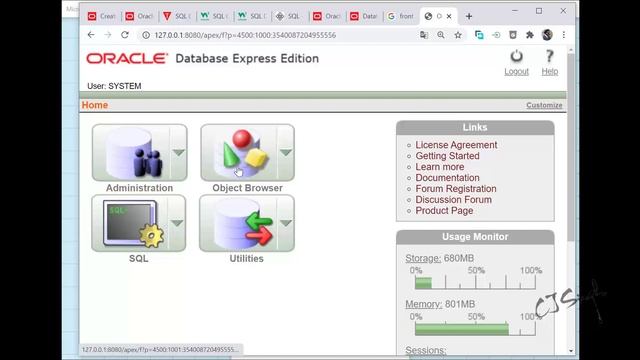Open the Documentation link
Screen dimensions: 640x360
(x=447, y=178)
